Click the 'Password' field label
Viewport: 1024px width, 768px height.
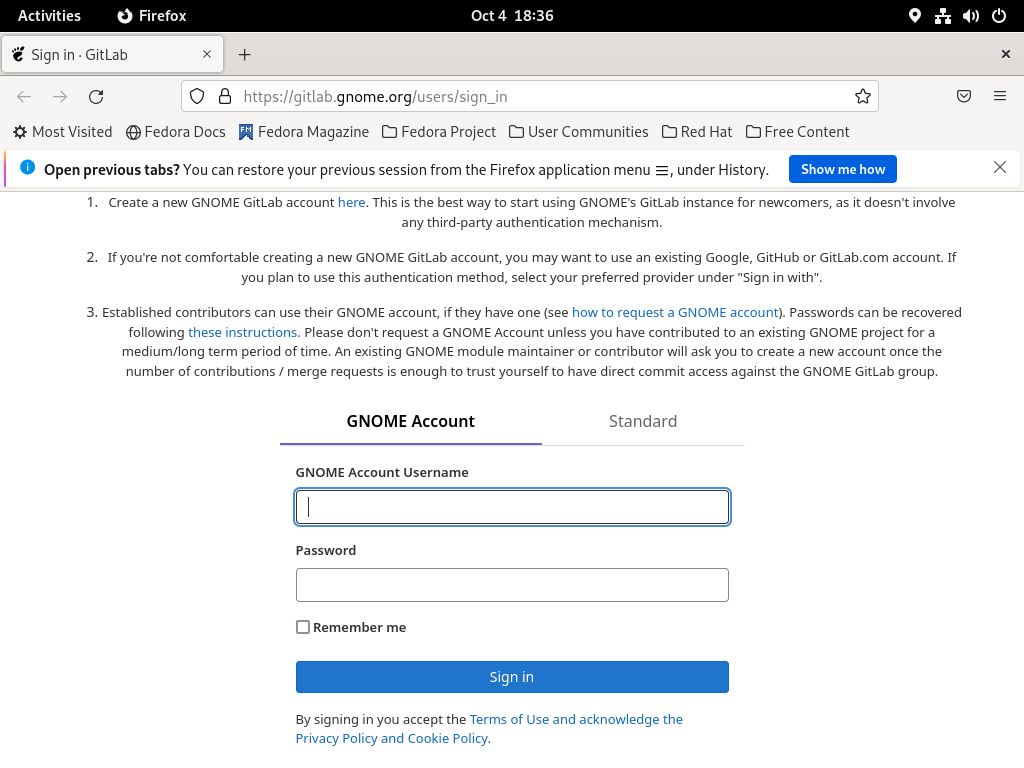(326, 551)
